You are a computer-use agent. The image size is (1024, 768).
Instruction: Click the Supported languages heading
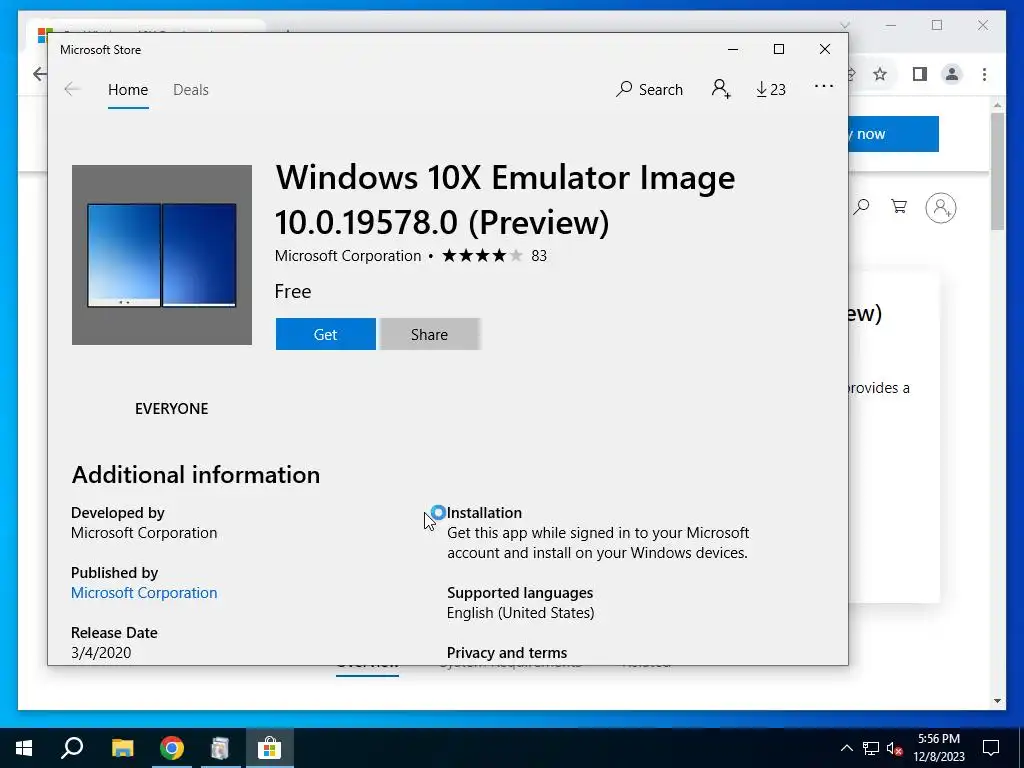pos(520,592)
